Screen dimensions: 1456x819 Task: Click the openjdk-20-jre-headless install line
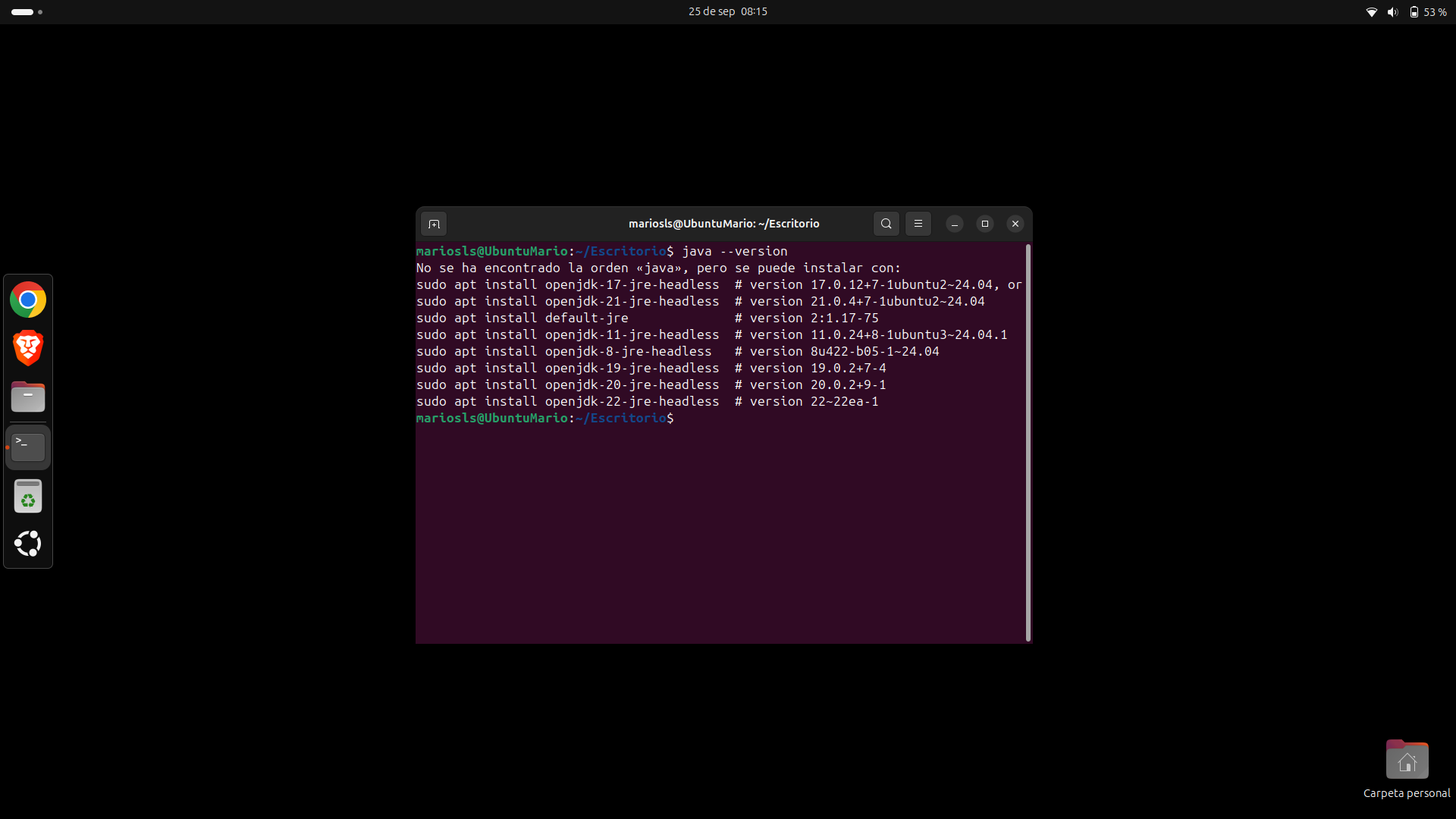tap(651, 384)
